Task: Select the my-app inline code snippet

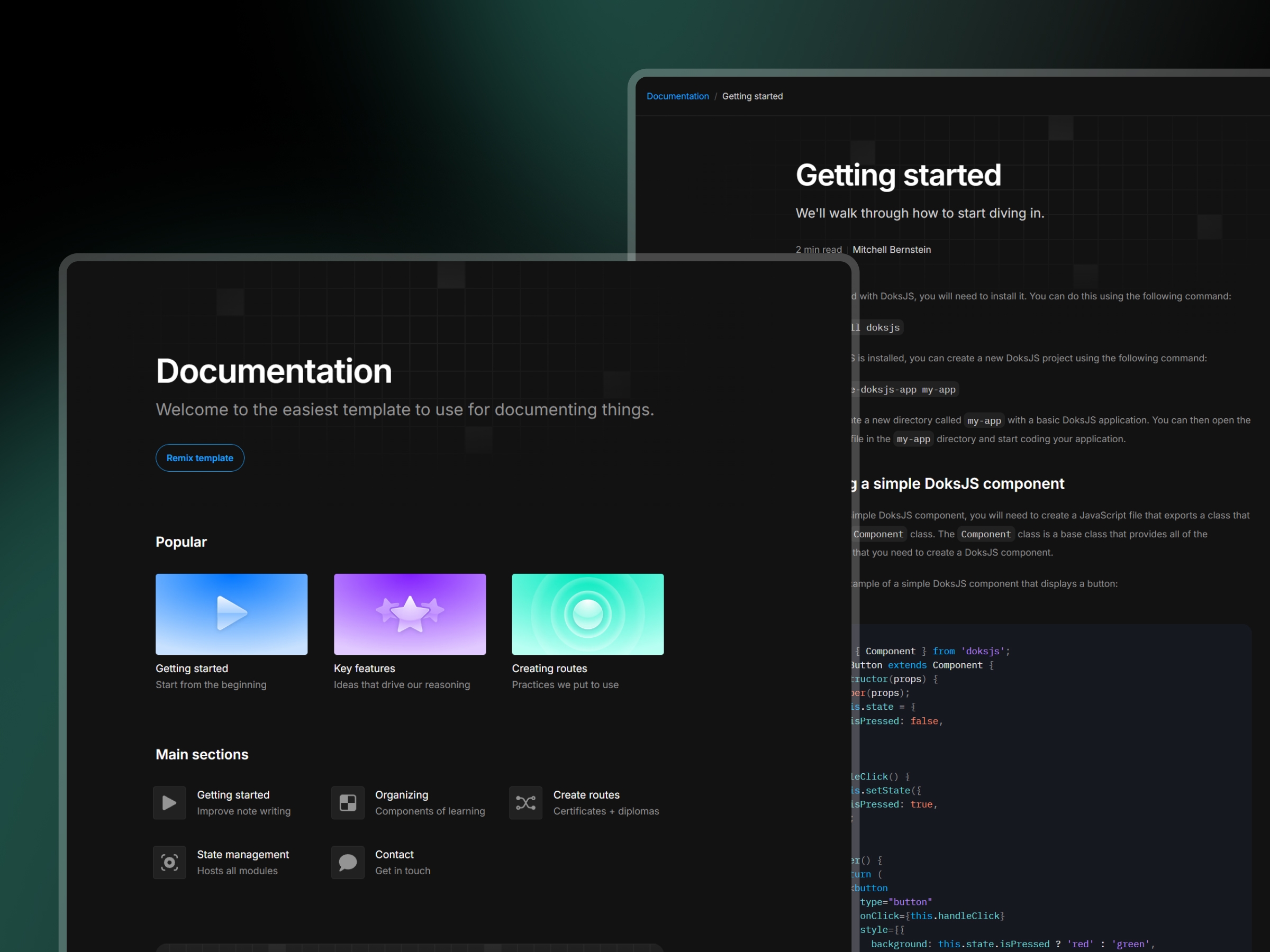Action: [984, 420]
